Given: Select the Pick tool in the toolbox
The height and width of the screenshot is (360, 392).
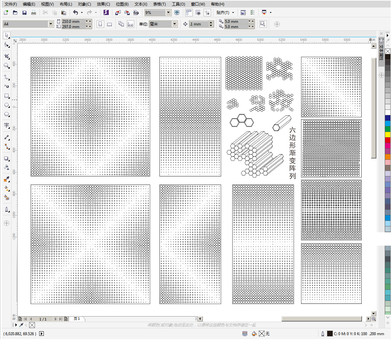Looking at the screenshot, I should pyautogui.click(x=7, y=35).
